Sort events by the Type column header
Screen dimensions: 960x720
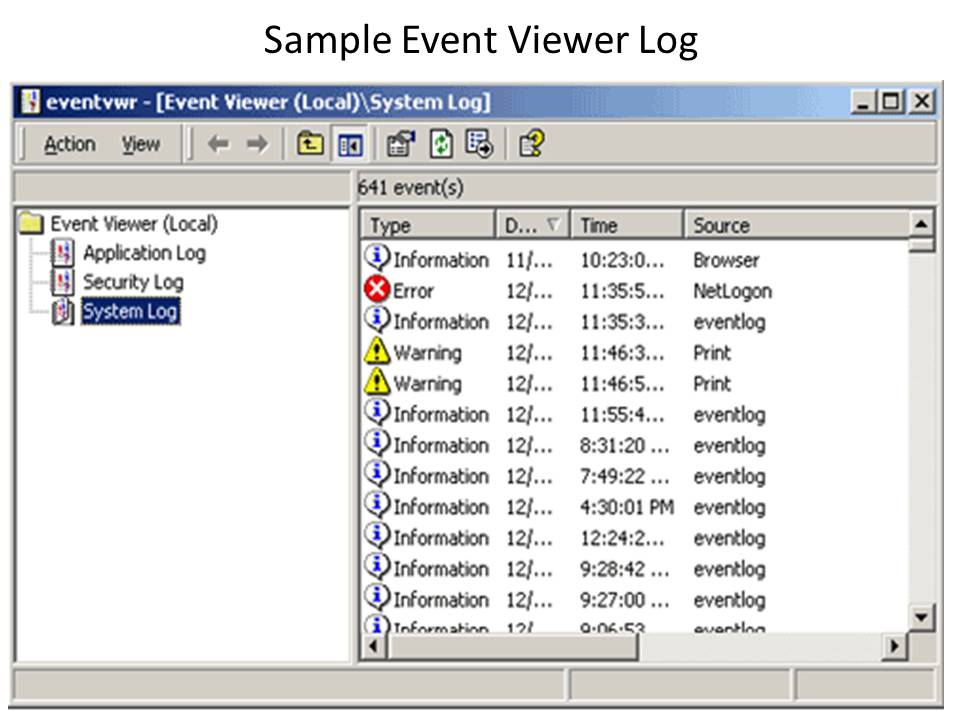427,225
